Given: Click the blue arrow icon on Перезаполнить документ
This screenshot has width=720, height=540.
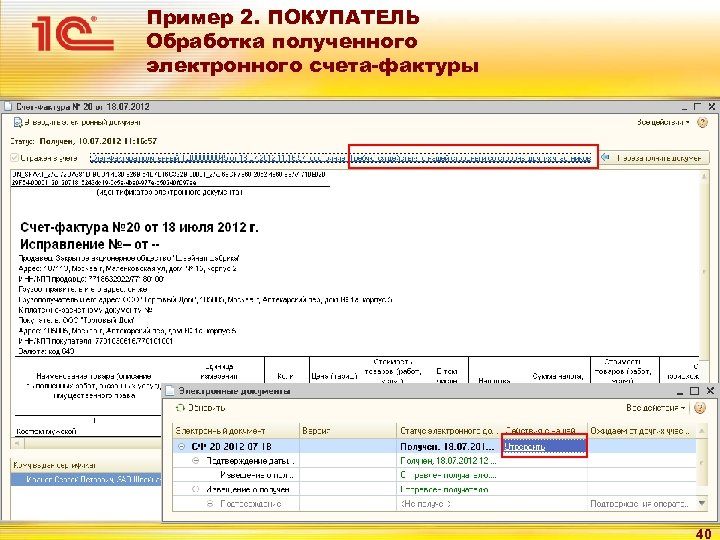Looking at the screenshot, I should click(605, 158).
